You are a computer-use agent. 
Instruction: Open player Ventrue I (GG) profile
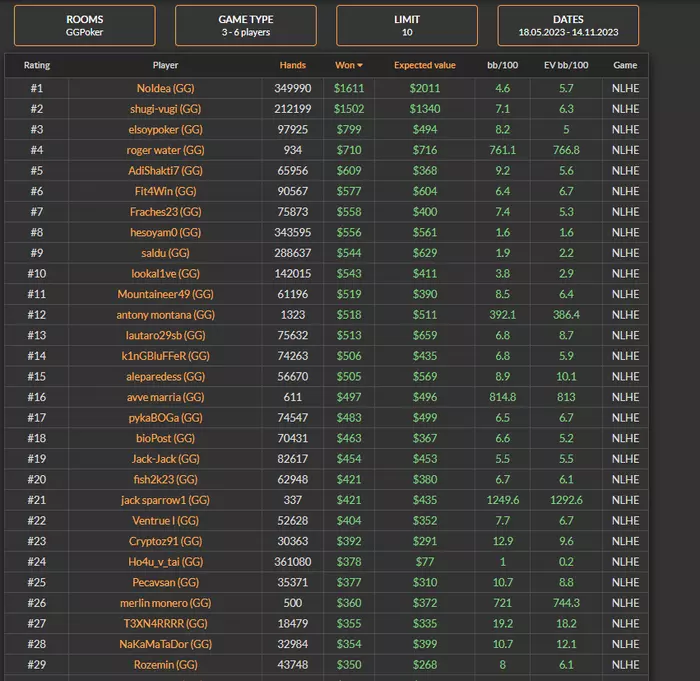(x=165, y=520)
